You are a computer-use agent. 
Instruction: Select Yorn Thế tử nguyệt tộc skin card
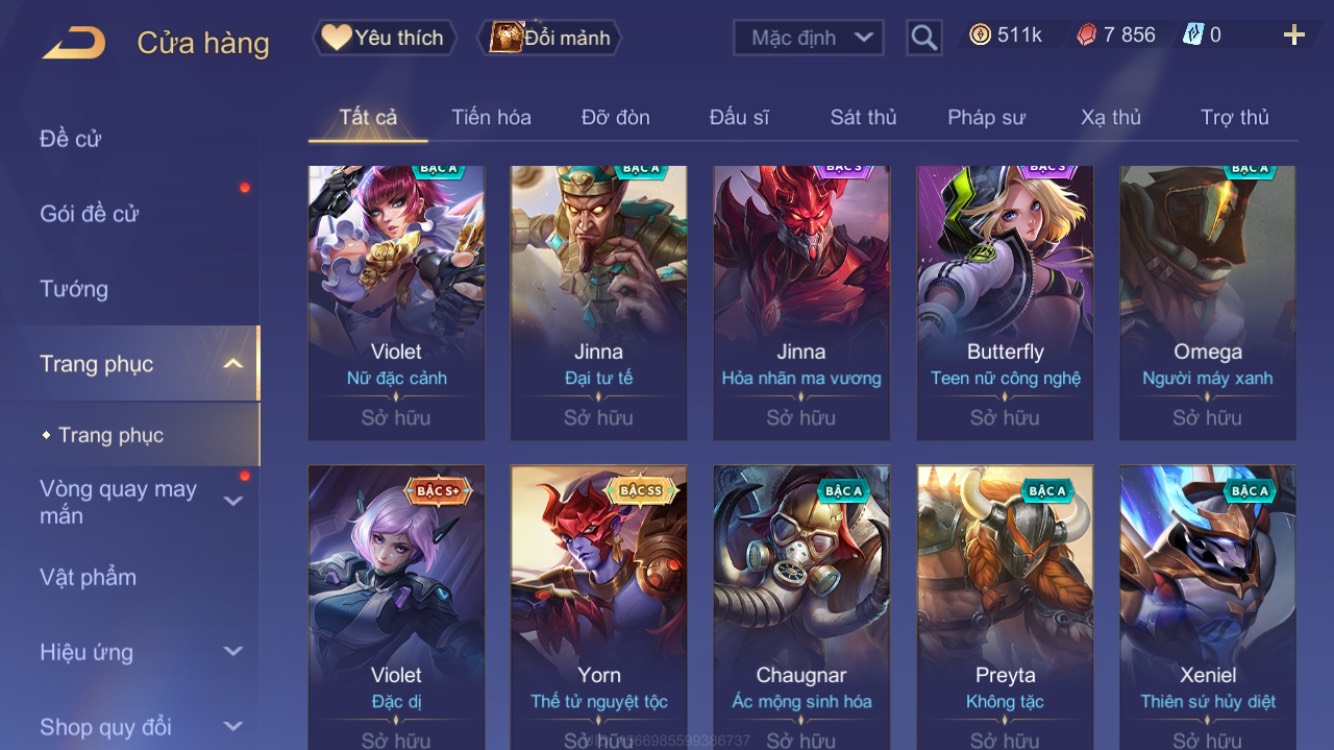click(x=599, y=607)
